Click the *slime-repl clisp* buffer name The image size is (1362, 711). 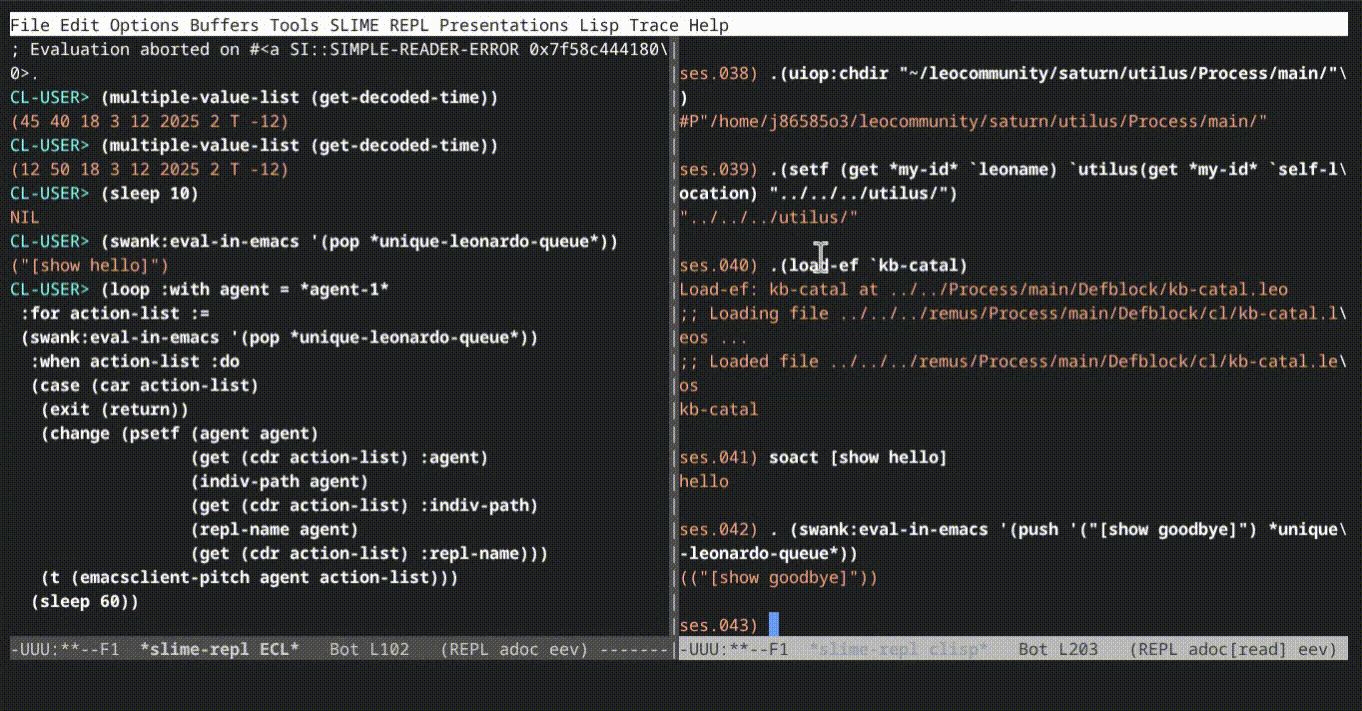pyautogui.click(x=898, y=649)
